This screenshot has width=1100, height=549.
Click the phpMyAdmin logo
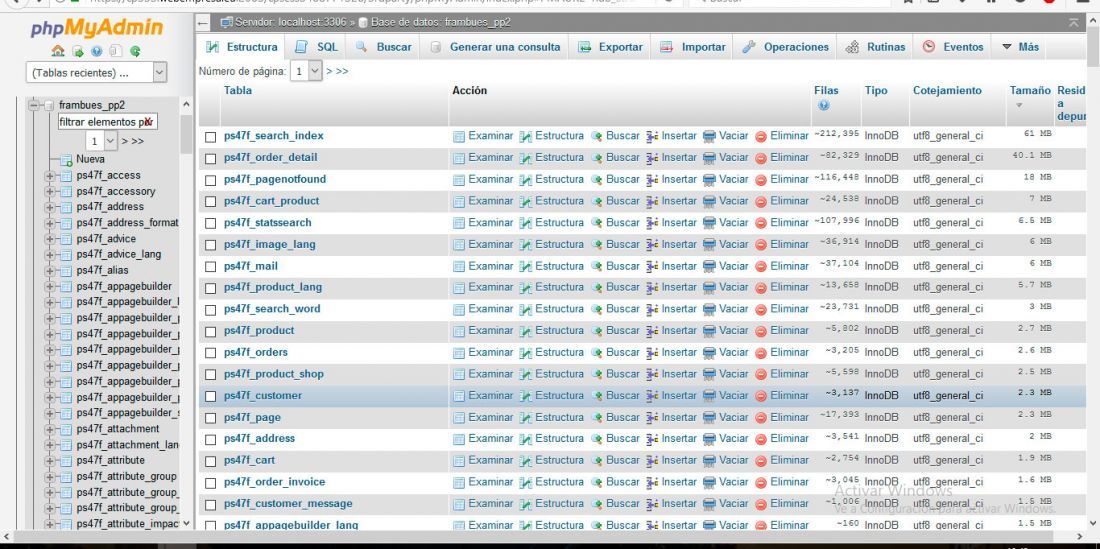[96, 28]
